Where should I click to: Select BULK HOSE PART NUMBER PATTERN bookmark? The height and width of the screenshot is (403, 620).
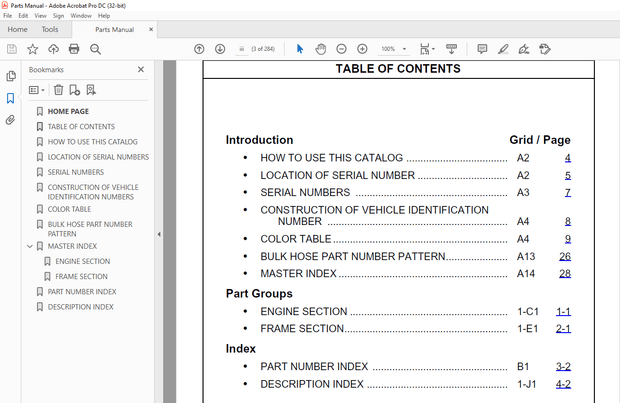coord(90,229)
